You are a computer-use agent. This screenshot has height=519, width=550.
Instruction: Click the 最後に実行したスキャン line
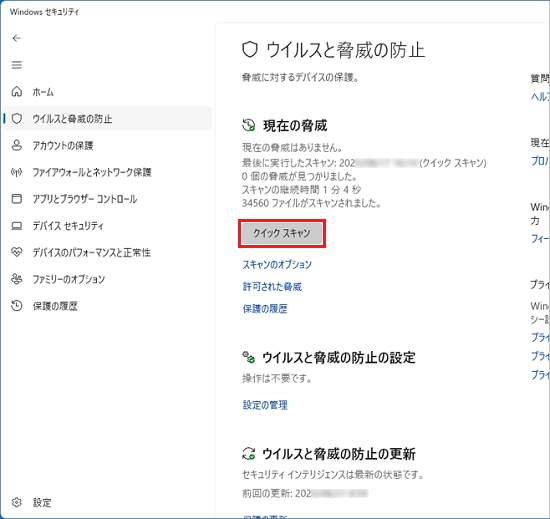(x=364, y=163)
